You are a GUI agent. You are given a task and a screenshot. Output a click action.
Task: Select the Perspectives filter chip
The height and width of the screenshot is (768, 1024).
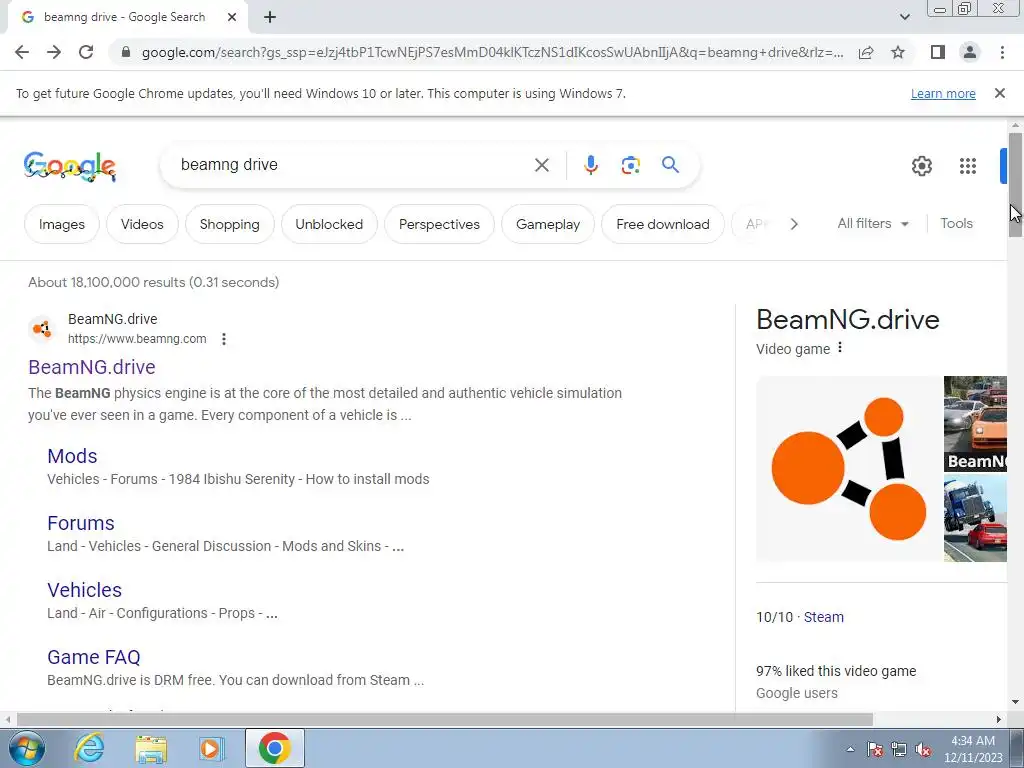[440, 224]
